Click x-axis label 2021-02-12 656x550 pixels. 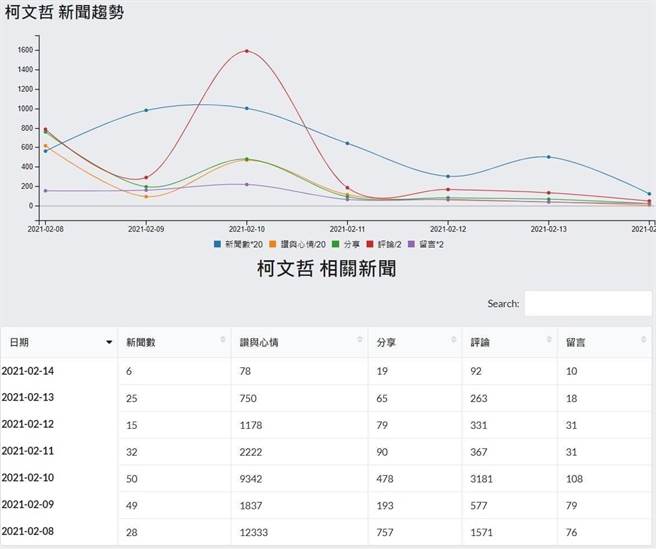(x=448, y=229)
